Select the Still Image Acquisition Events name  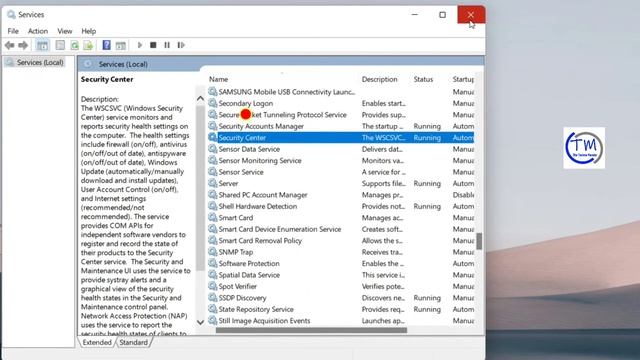click(x=264, y=320)
